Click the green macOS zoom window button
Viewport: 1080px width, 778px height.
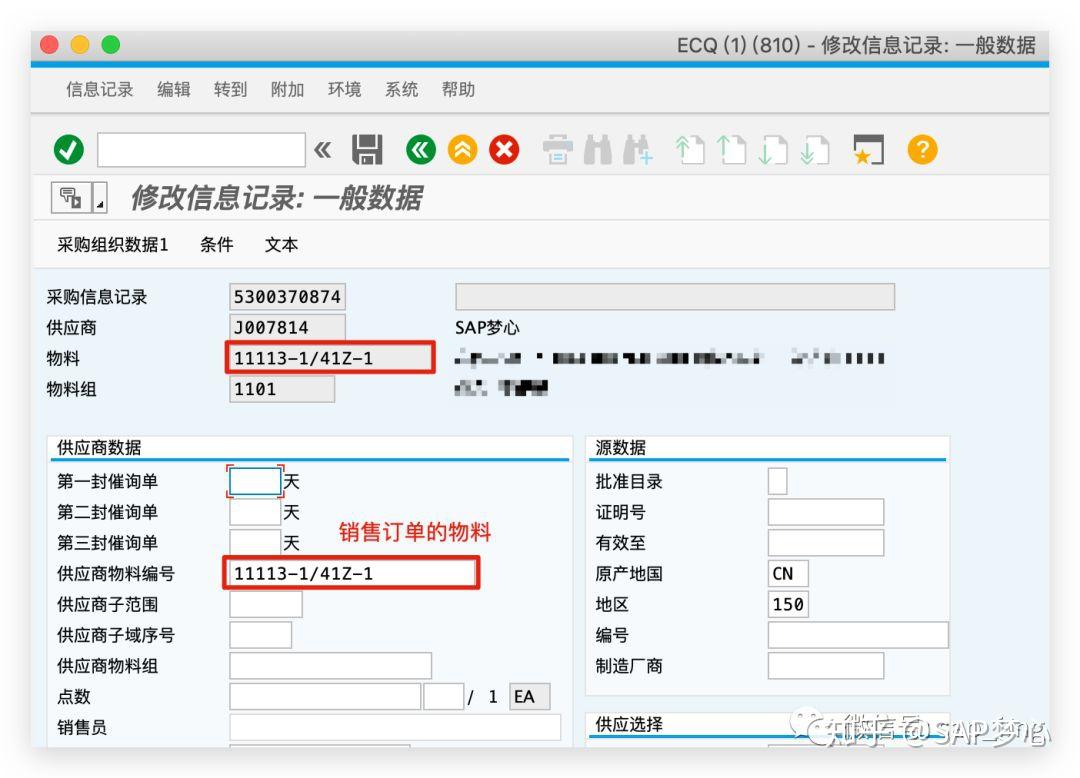tap(111, 45)
